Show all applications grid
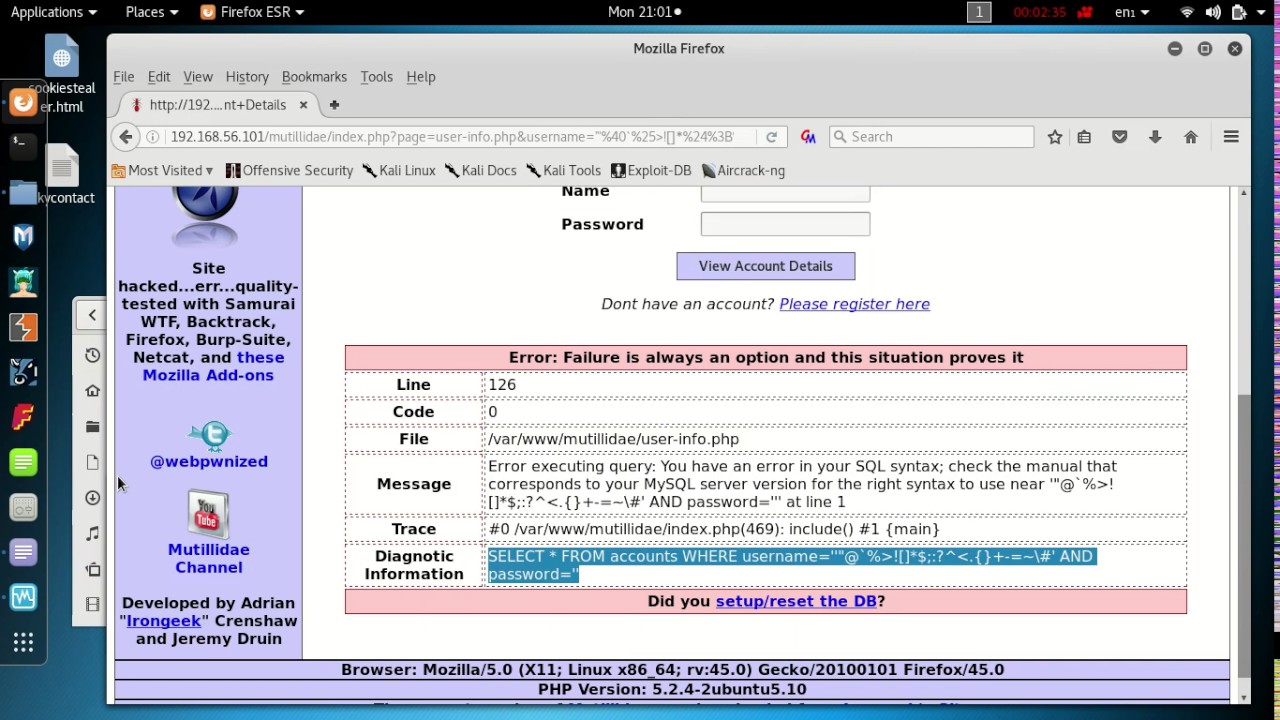 coord(23,642)
